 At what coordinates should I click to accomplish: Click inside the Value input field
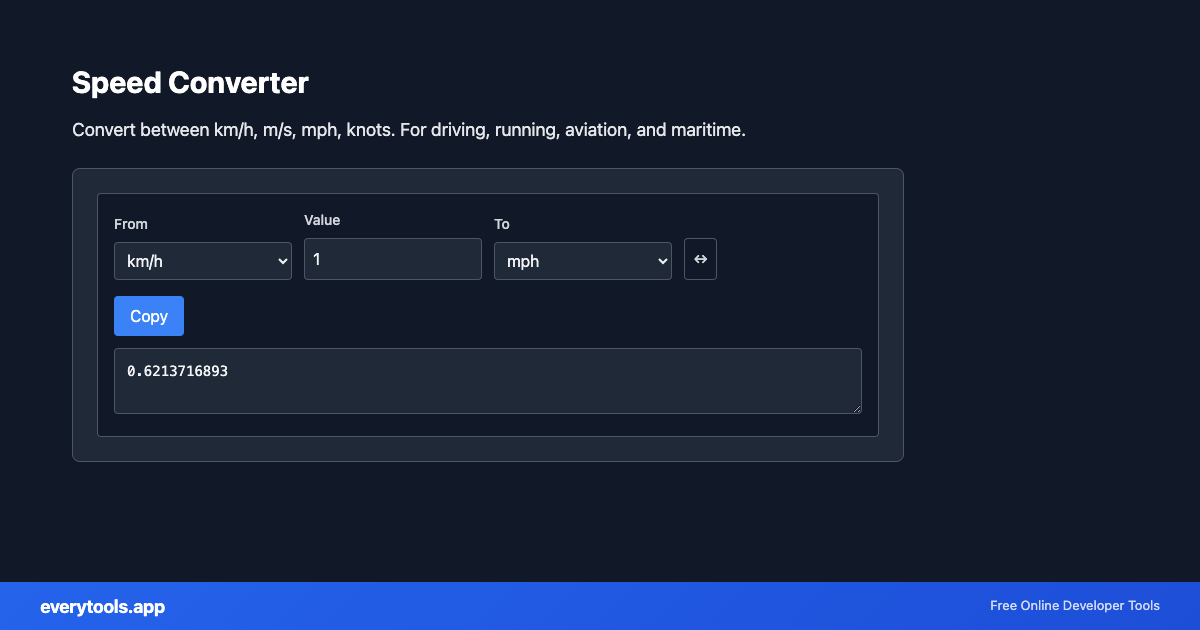[392, 258]
